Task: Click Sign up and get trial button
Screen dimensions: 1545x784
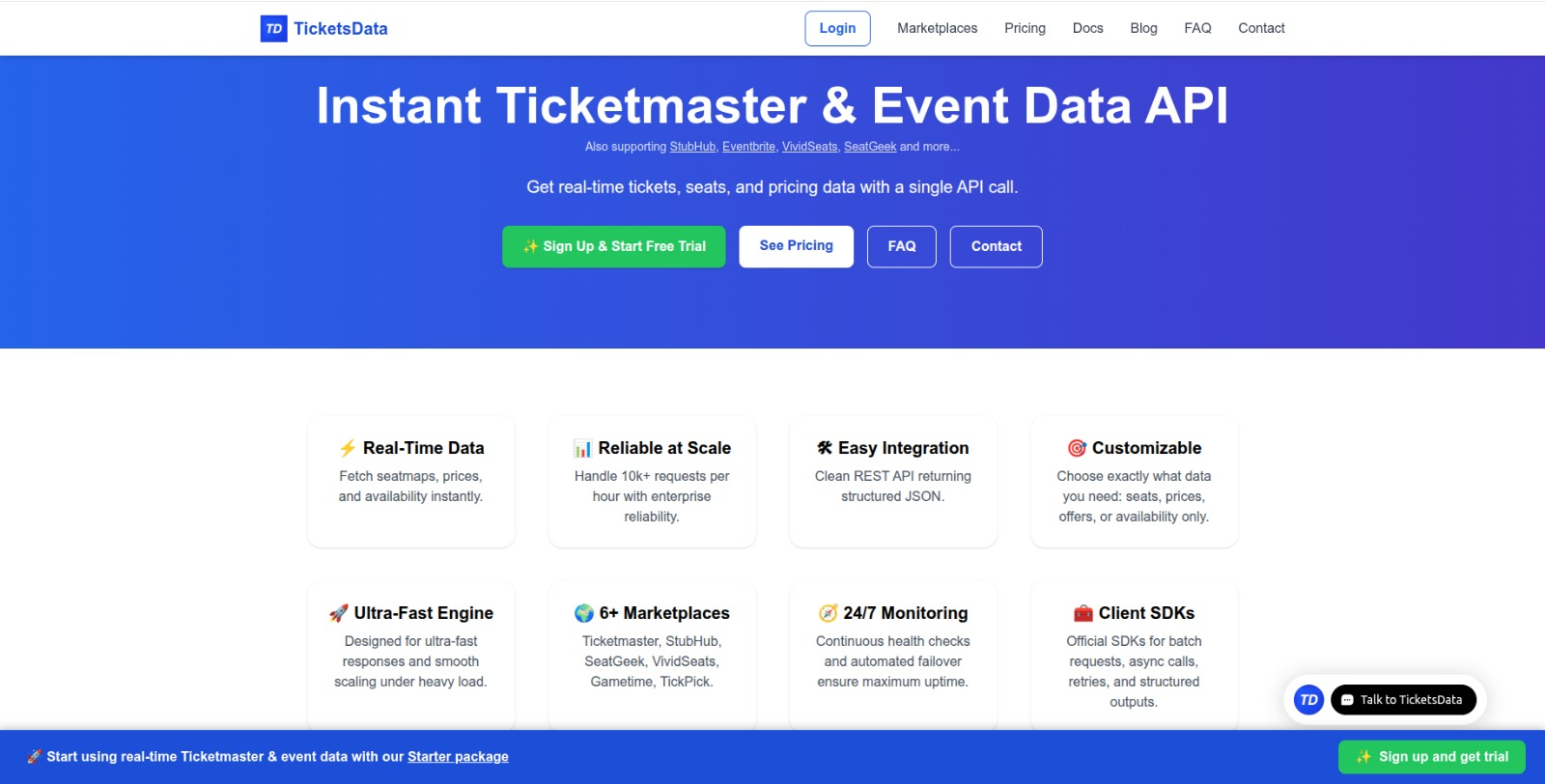Action: 1431,757
